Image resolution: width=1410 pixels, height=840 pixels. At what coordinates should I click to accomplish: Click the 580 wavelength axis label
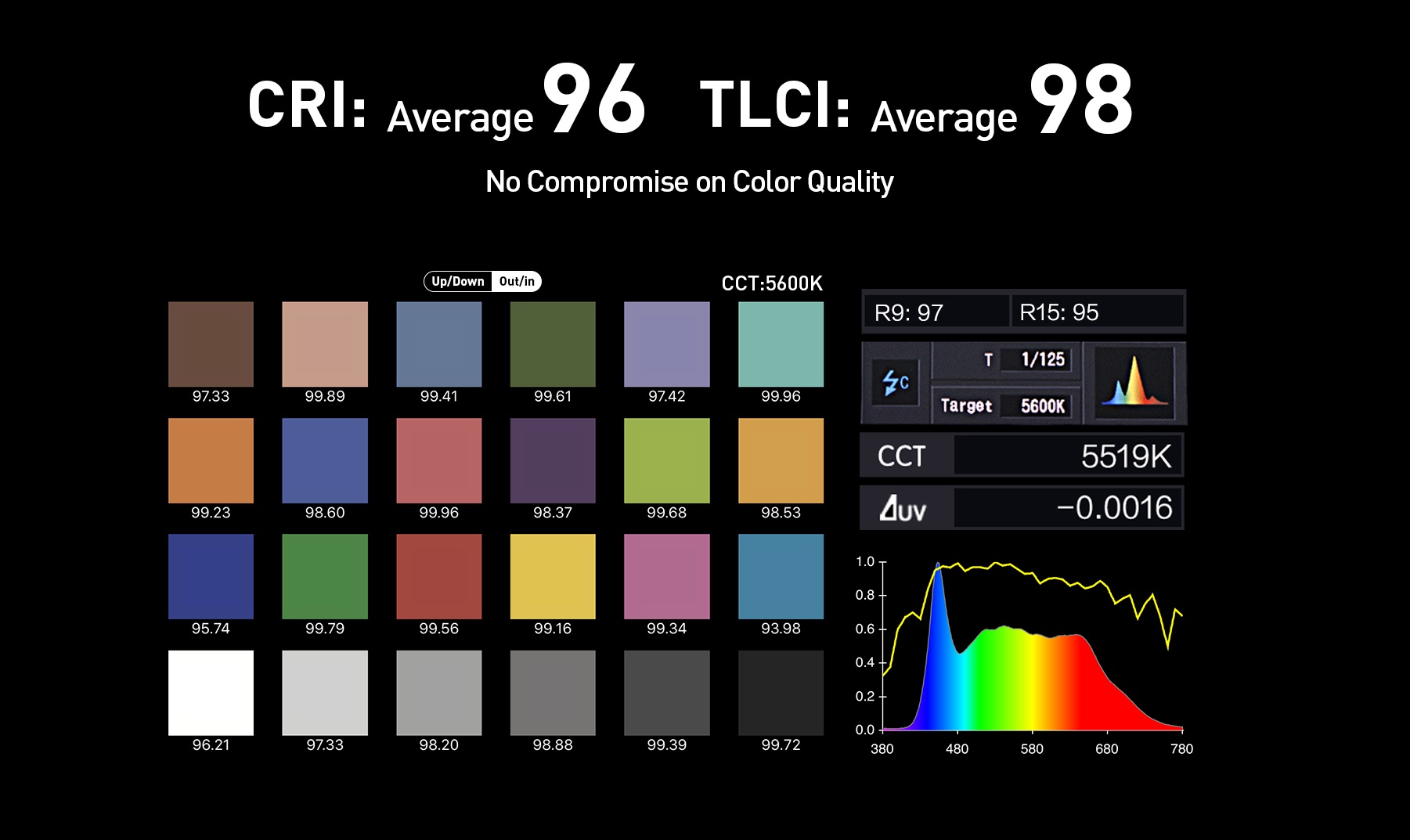(x=1032, y=749)
